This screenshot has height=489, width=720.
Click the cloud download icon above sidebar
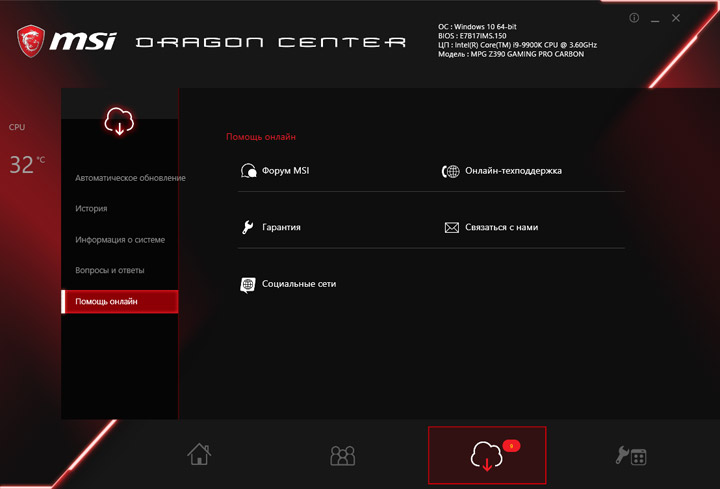[x=119, y=121]
